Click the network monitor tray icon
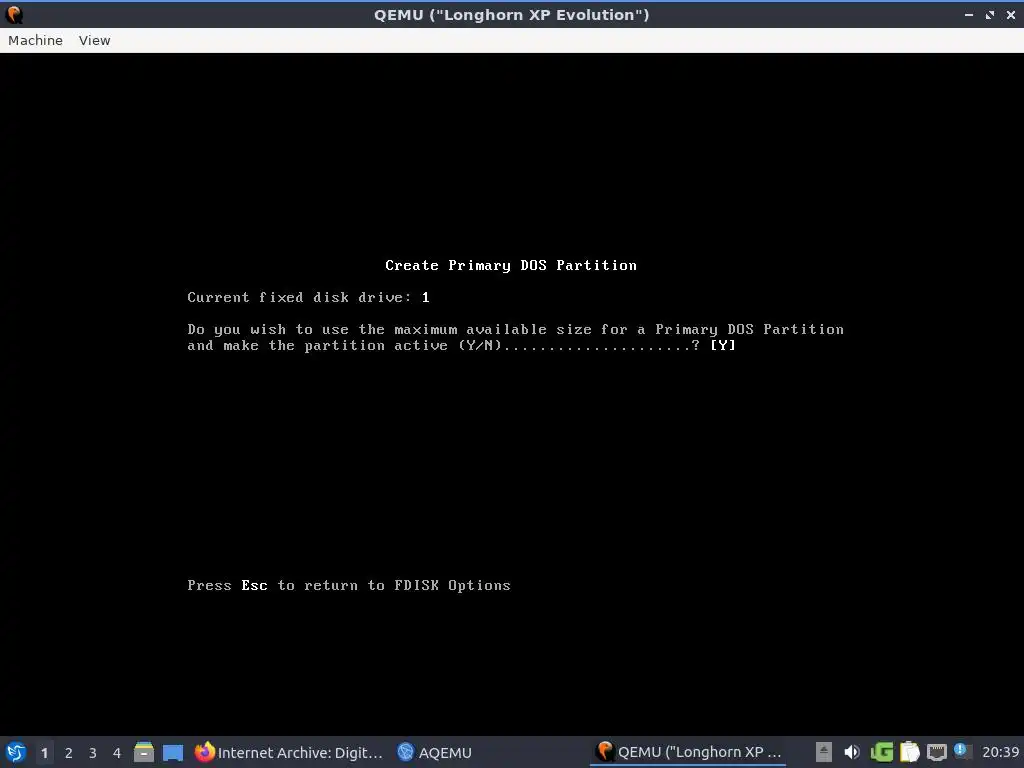This screenshot has height=768, width=1024. (x=937, y=752)
